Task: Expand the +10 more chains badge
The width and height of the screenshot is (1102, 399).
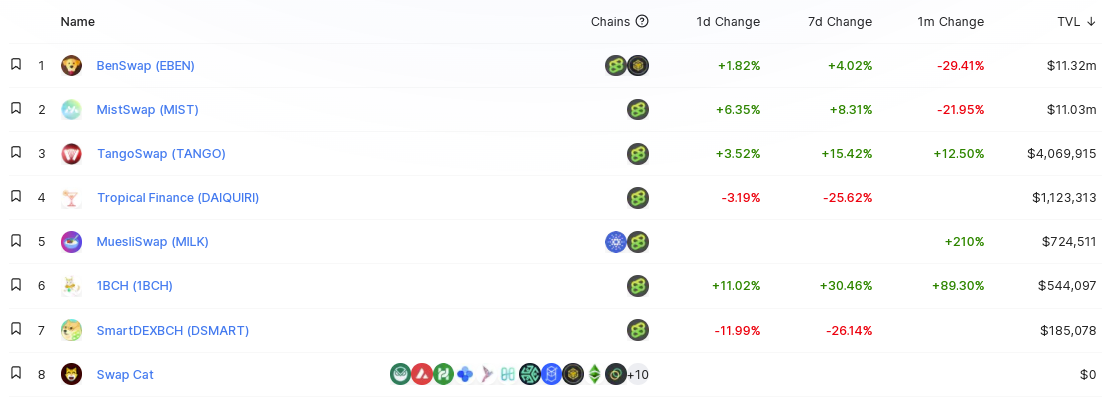Action: tap(637, 374)
